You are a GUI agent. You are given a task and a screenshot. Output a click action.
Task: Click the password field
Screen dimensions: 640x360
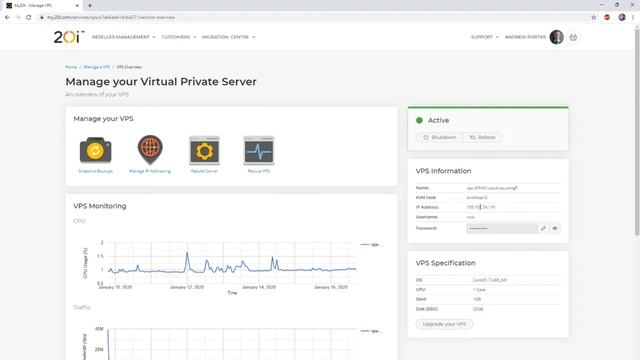coord(502,228)
